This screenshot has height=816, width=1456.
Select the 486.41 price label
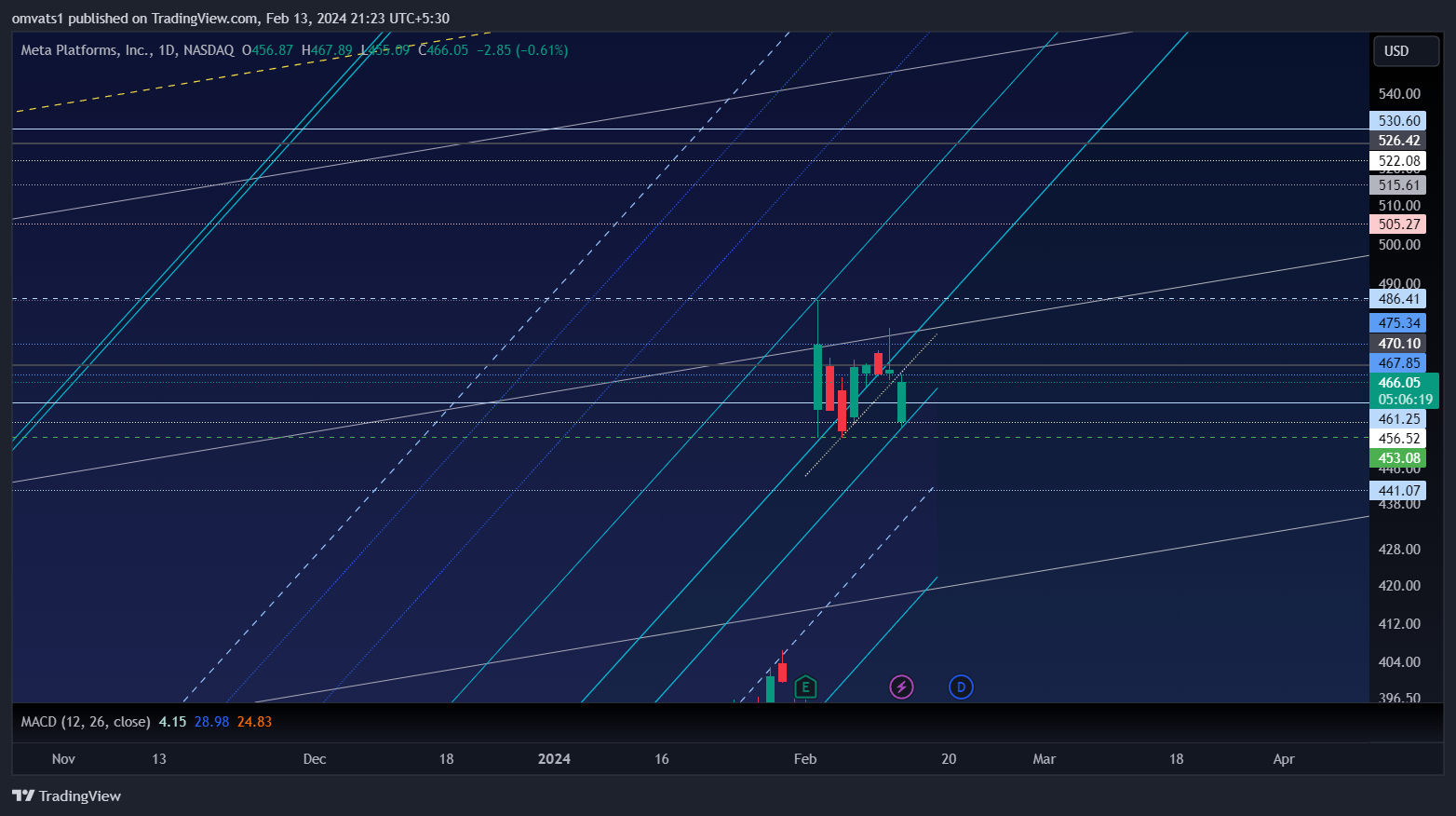[x=1398, y=299]
